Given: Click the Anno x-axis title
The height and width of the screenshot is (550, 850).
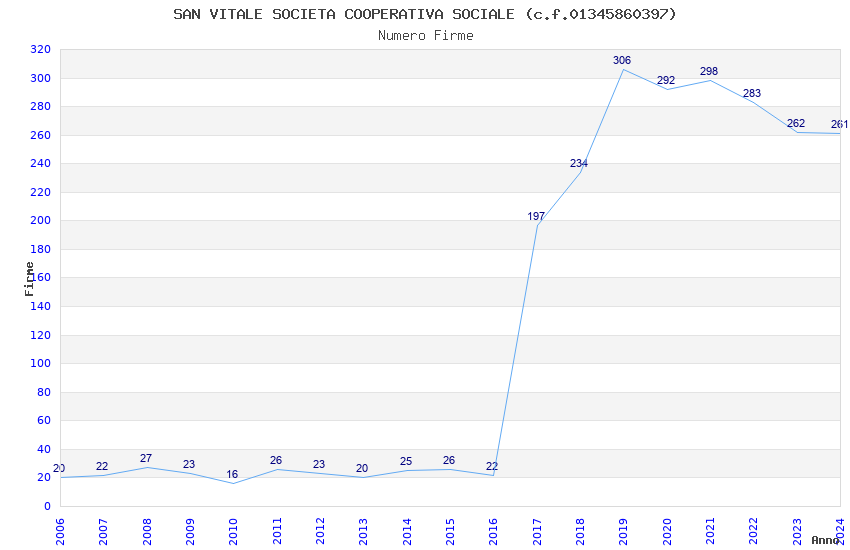Looking at the screenshot, I should [825, 540].
